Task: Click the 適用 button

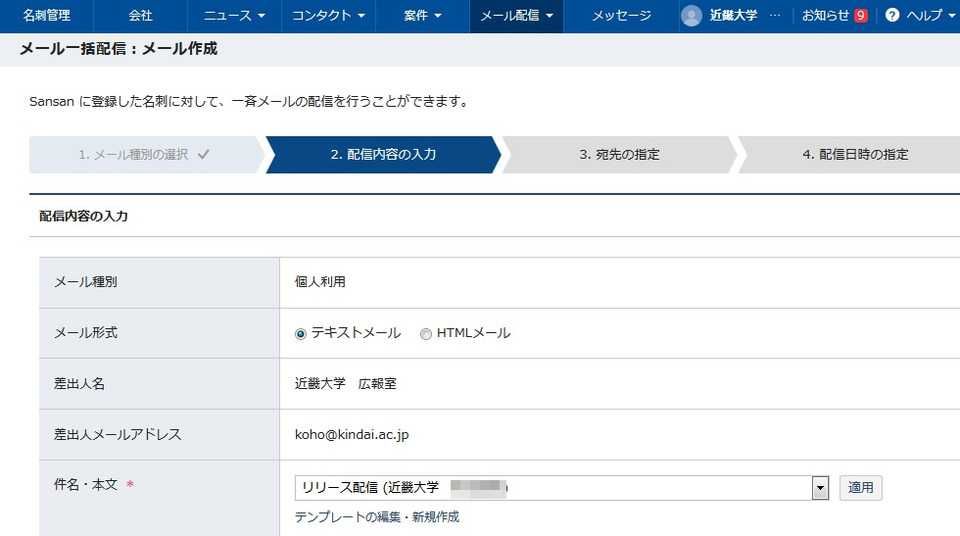Action: point(860,488)
